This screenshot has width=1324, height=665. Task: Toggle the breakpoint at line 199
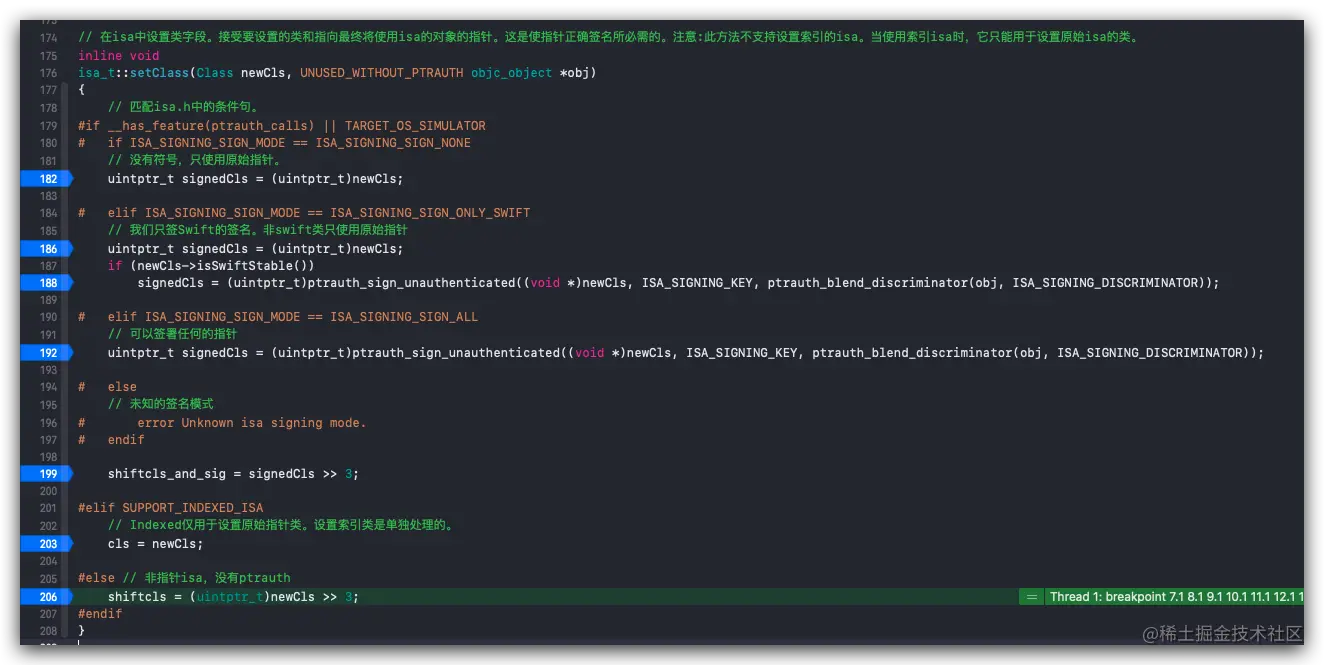[46, 474]
